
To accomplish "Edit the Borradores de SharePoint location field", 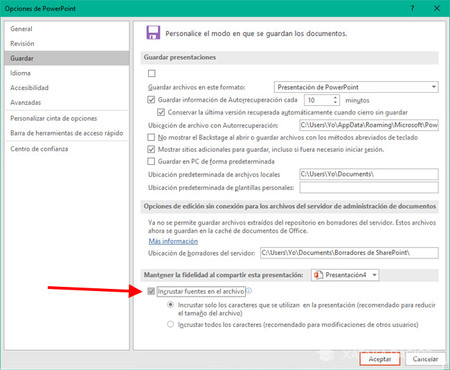I will pyautogui.click(x=349, y=253).
